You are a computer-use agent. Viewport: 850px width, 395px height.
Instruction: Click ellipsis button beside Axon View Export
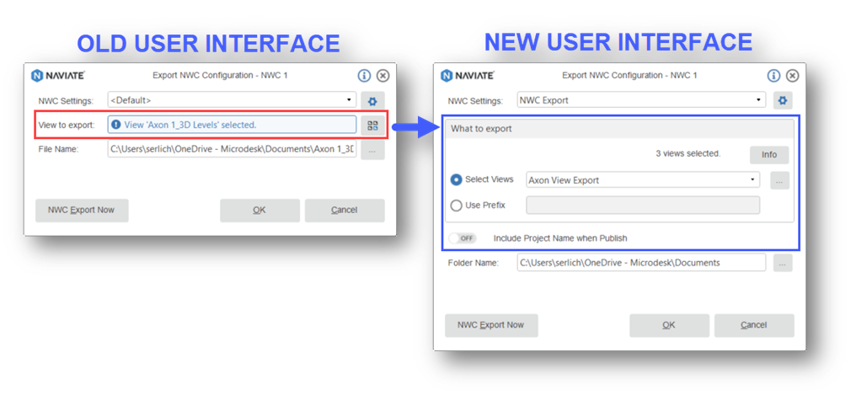(780, 180)
